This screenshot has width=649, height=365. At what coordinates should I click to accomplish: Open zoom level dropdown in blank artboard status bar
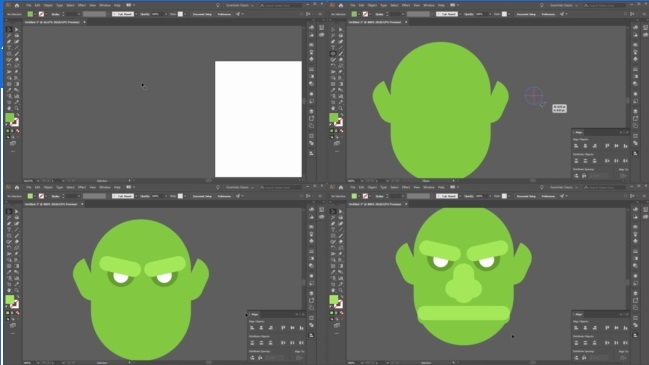click(x=38, y=180)
